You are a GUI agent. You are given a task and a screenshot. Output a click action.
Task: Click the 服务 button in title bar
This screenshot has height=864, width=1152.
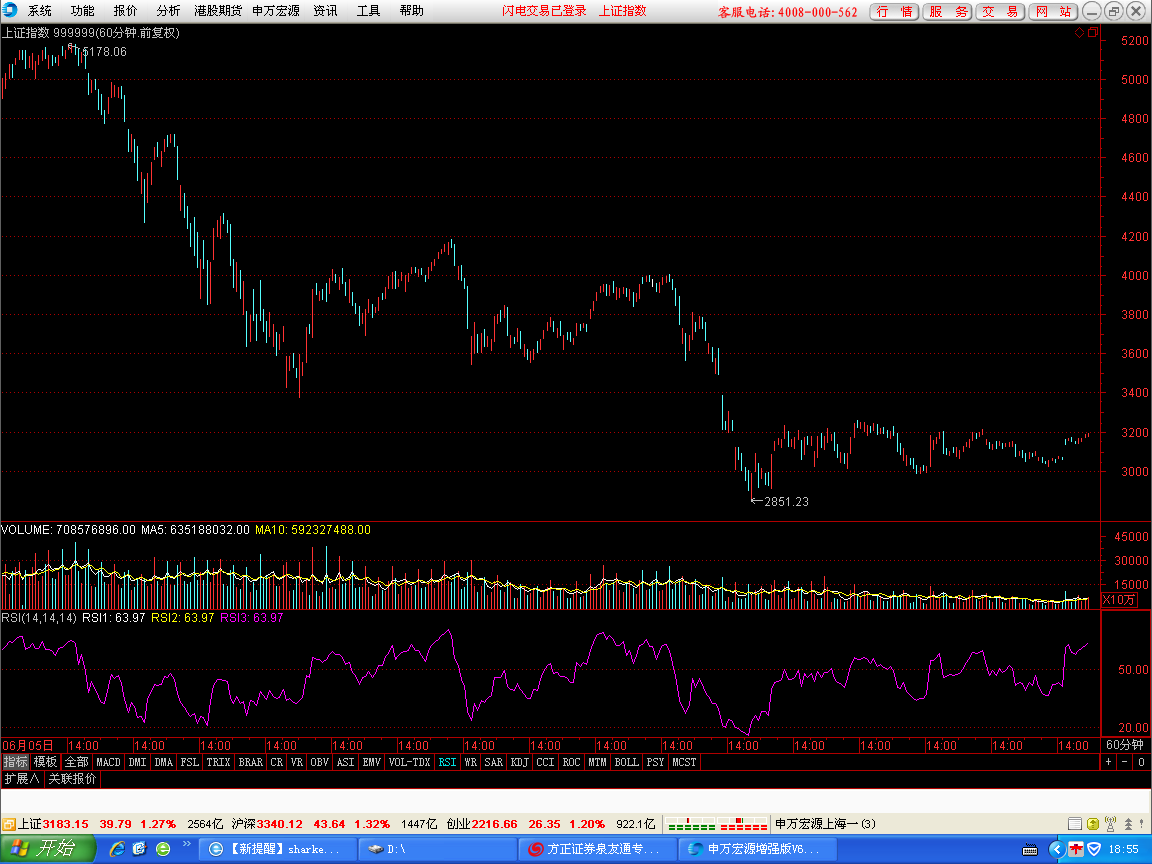[948, 12]
